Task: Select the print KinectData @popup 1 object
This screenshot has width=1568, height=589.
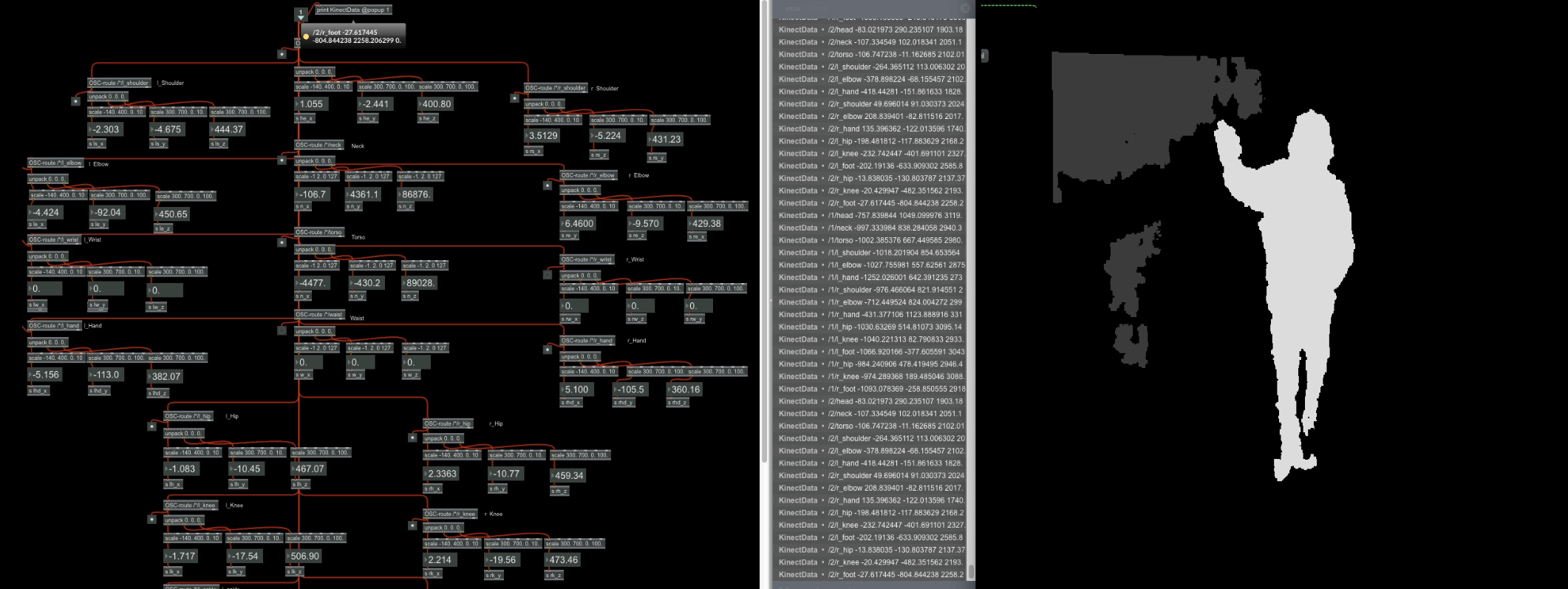Action: [353, 10]
